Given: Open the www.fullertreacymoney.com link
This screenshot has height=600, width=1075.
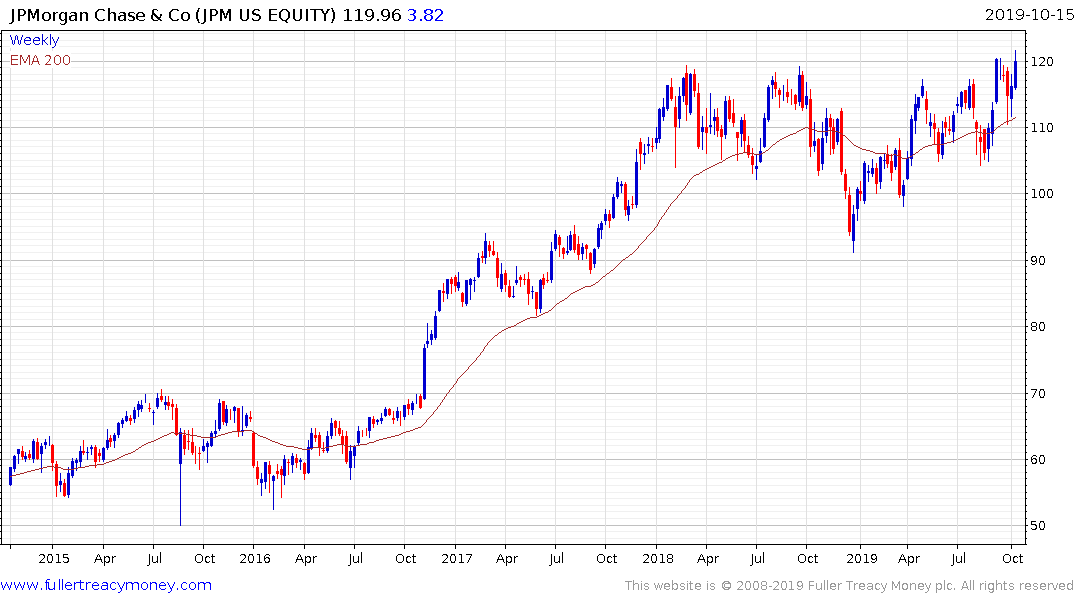Looking at the screenshot, I should [x=106, y=585].
